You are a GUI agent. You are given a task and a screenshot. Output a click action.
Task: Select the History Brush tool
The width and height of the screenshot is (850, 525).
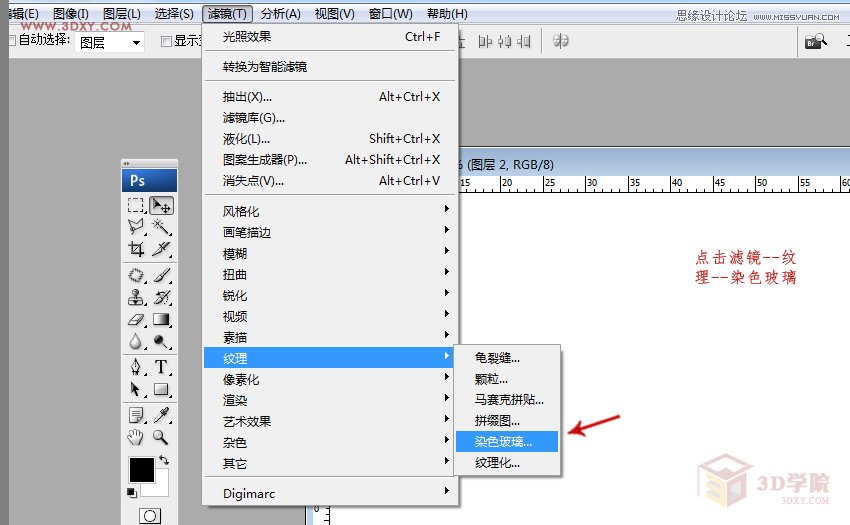[162, 297]
